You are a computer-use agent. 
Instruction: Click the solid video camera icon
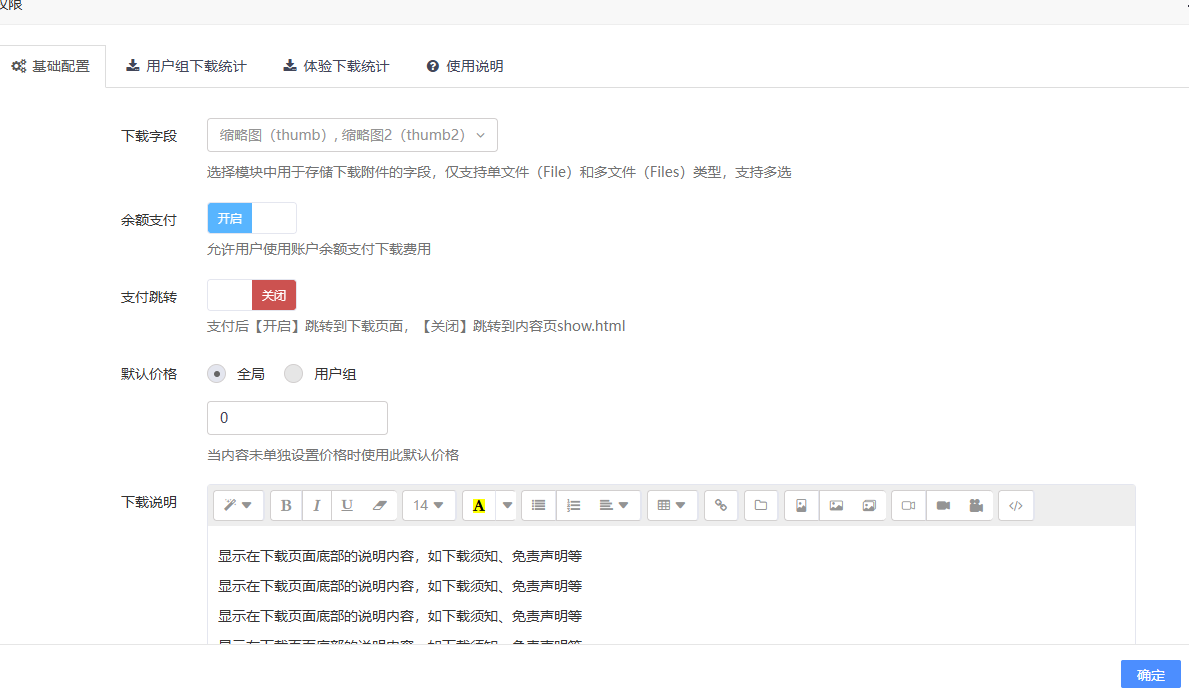(x=943, y=505)
